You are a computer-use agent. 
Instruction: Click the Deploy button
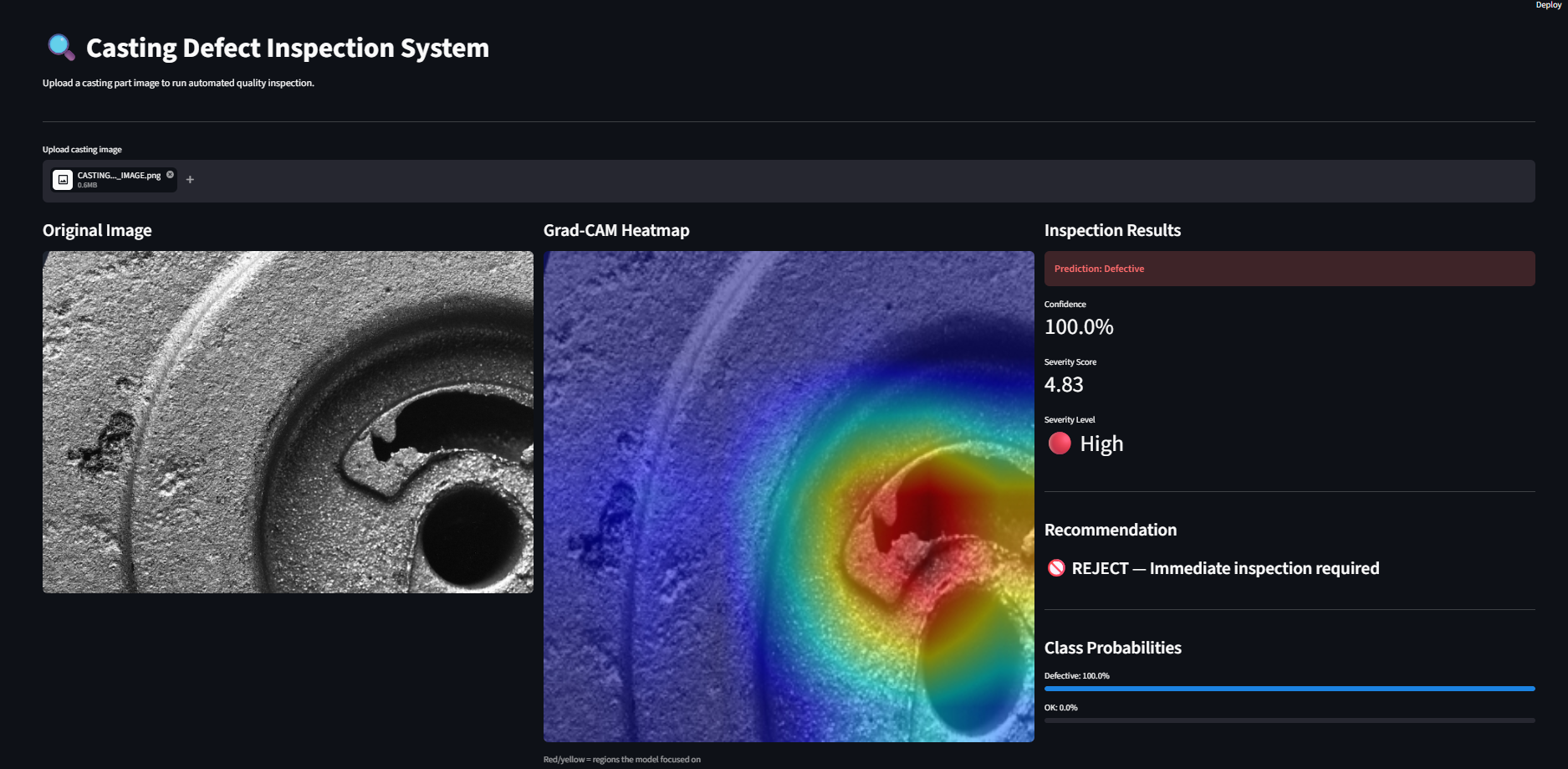coord(1548,5)
